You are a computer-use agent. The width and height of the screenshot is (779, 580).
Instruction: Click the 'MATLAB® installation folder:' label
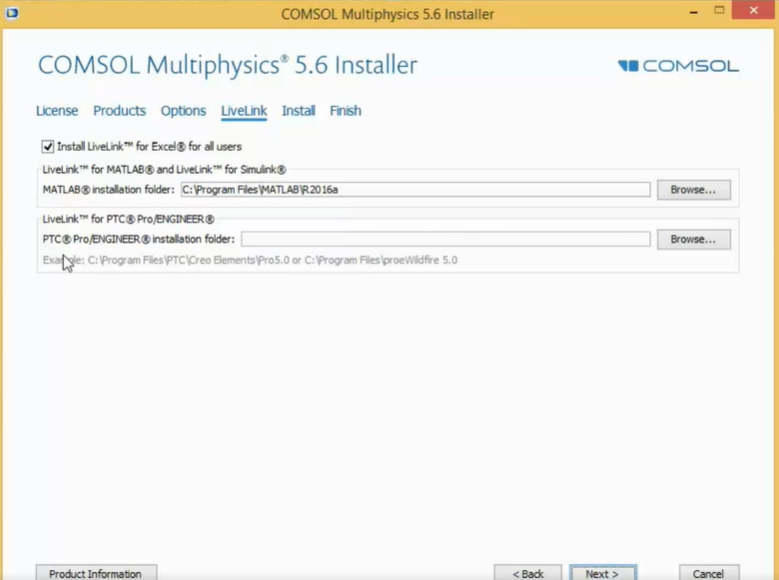coord(108,190)
